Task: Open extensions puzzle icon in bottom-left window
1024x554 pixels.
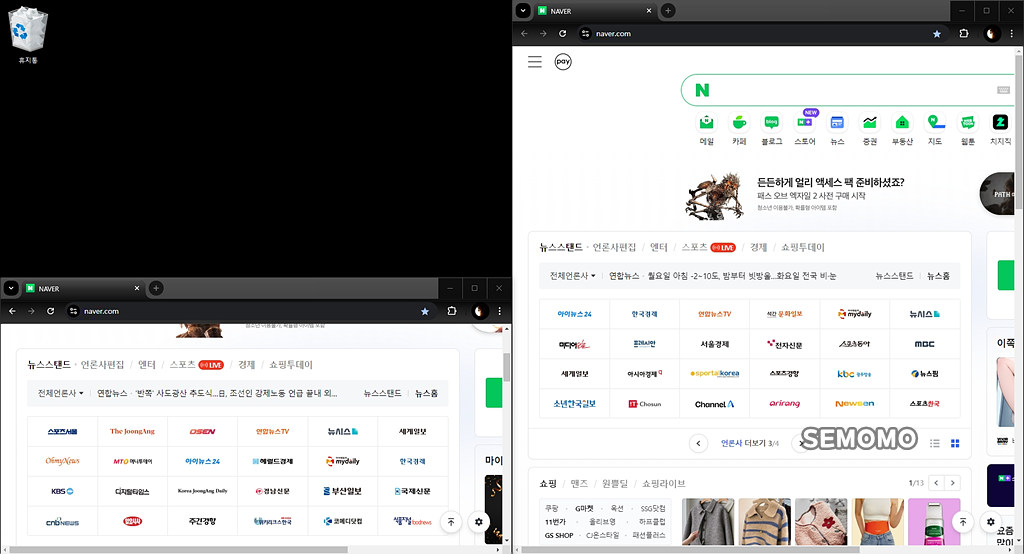Action: (452, 311)
